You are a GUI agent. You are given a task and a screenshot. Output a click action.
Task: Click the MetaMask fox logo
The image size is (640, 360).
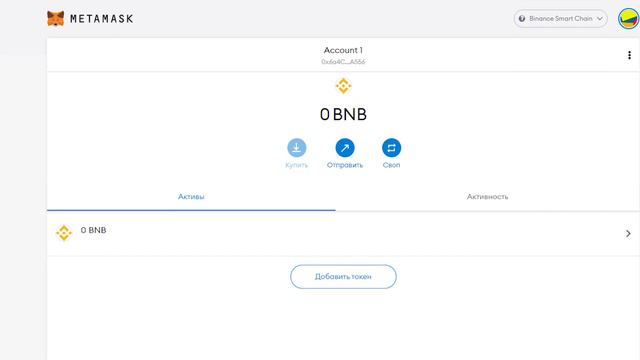pyautogui.click(x=56, y=19)
